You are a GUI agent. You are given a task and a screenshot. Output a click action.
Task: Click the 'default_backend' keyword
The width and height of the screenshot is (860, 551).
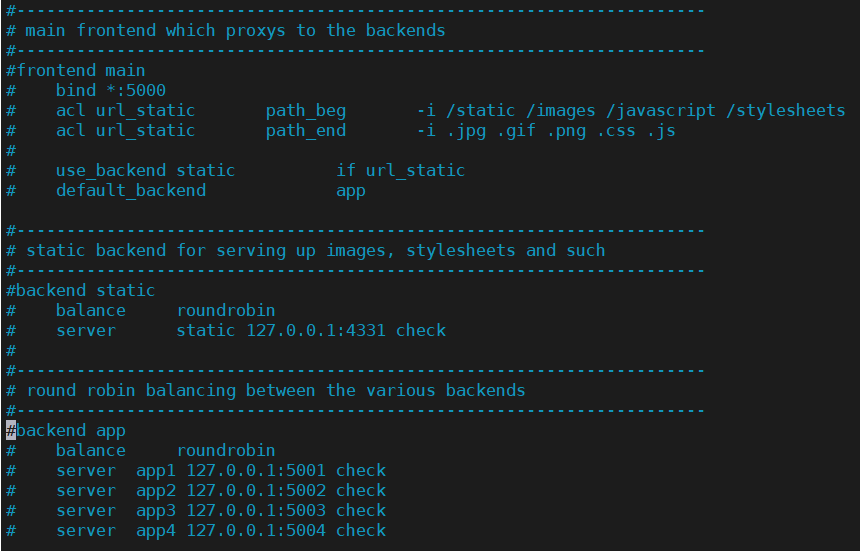coord(131,190)
